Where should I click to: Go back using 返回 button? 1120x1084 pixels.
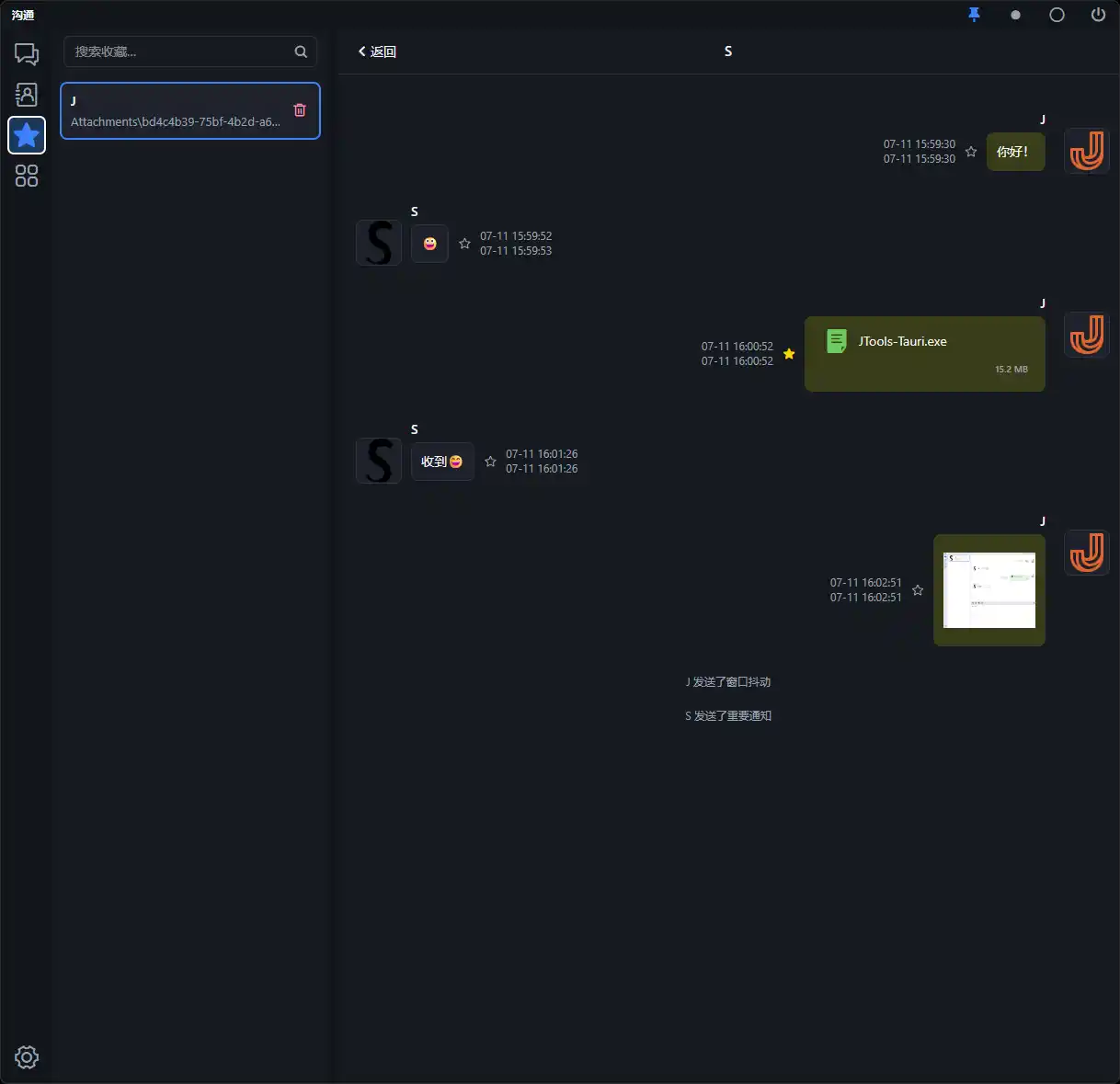pos(377,52)
